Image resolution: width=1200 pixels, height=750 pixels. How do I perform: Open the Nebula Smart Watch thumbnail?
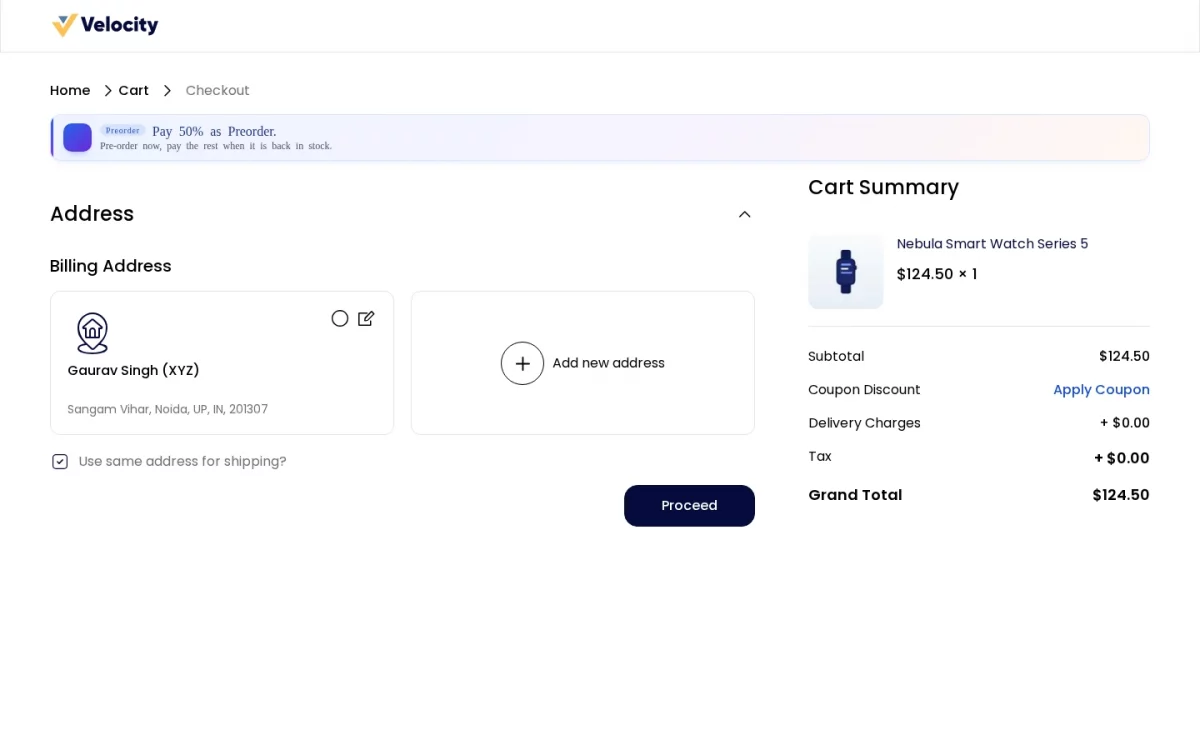(x=846, y=271)
